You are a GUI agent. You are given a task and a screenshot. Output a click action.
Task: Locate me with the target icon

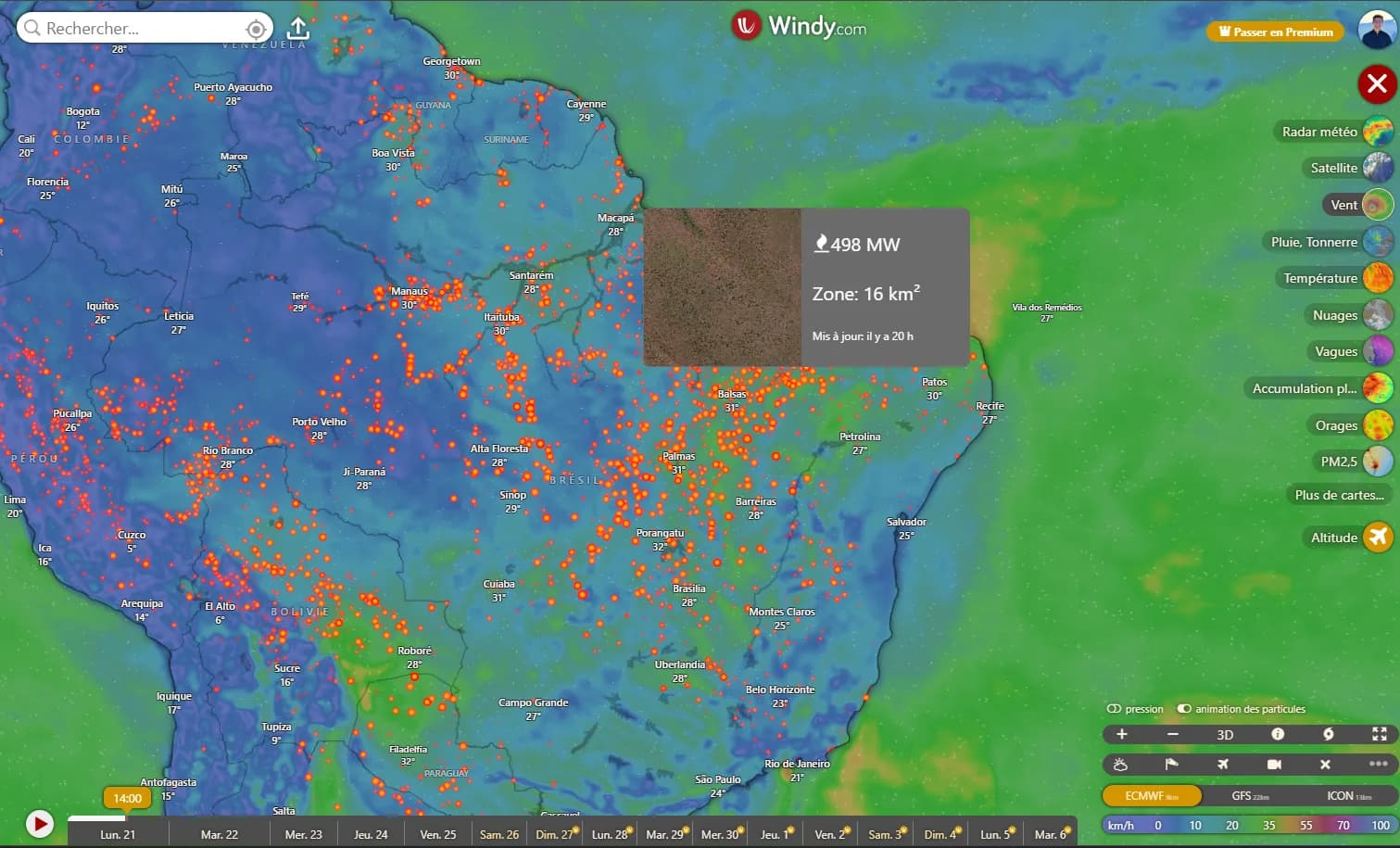[257, 29]
